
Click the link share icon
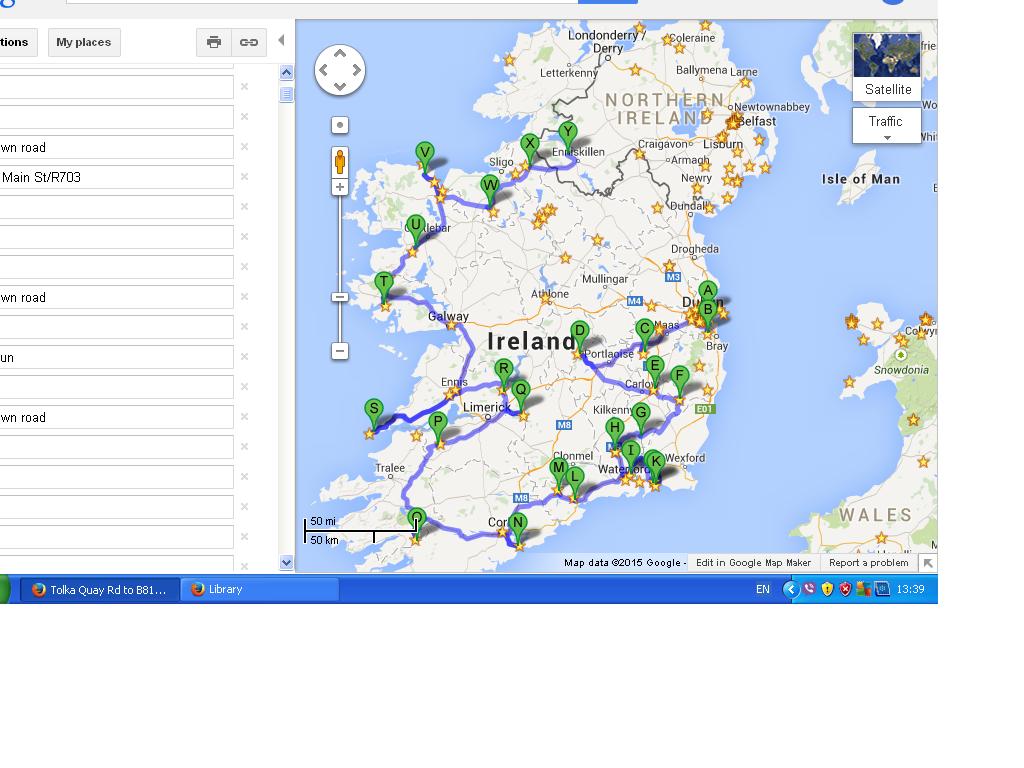click(x=248, y=42)
